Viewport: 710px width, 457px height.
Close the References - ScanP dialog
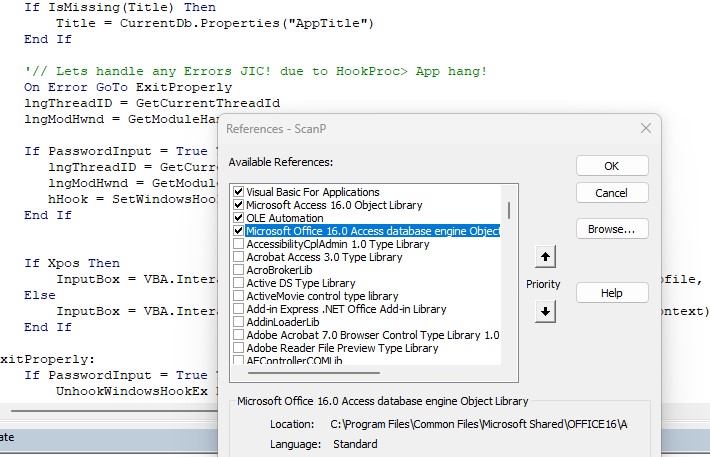click(646, 129)
